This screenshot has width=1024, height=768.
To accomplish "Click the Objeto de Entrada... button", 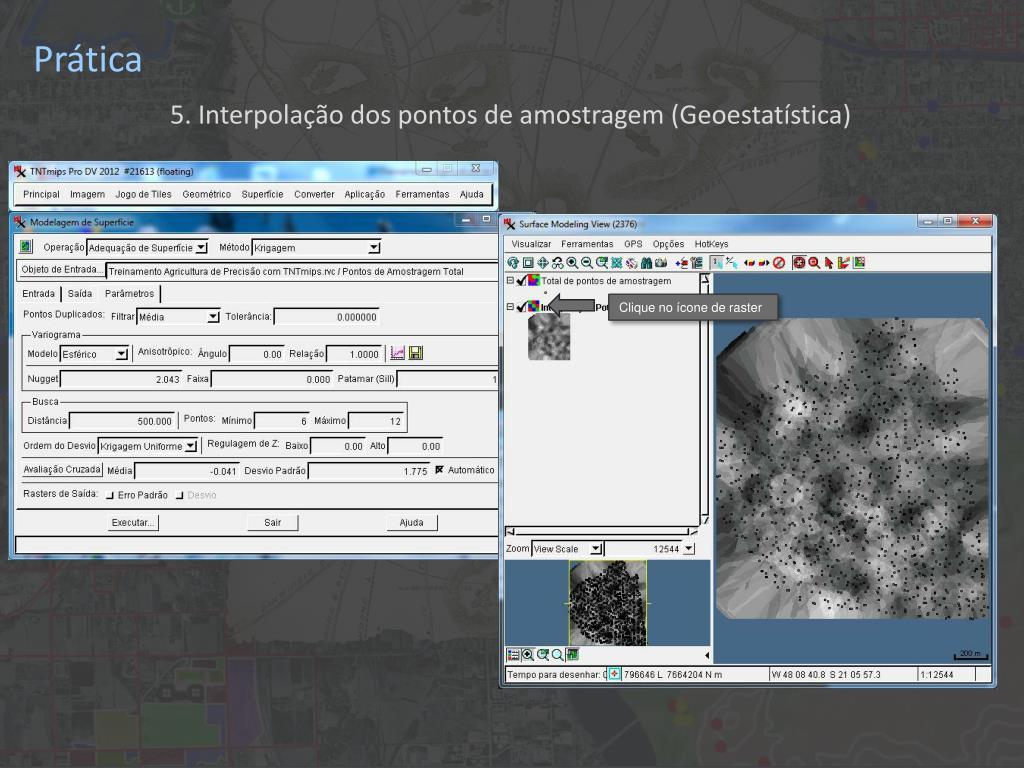I will point(61,270).
